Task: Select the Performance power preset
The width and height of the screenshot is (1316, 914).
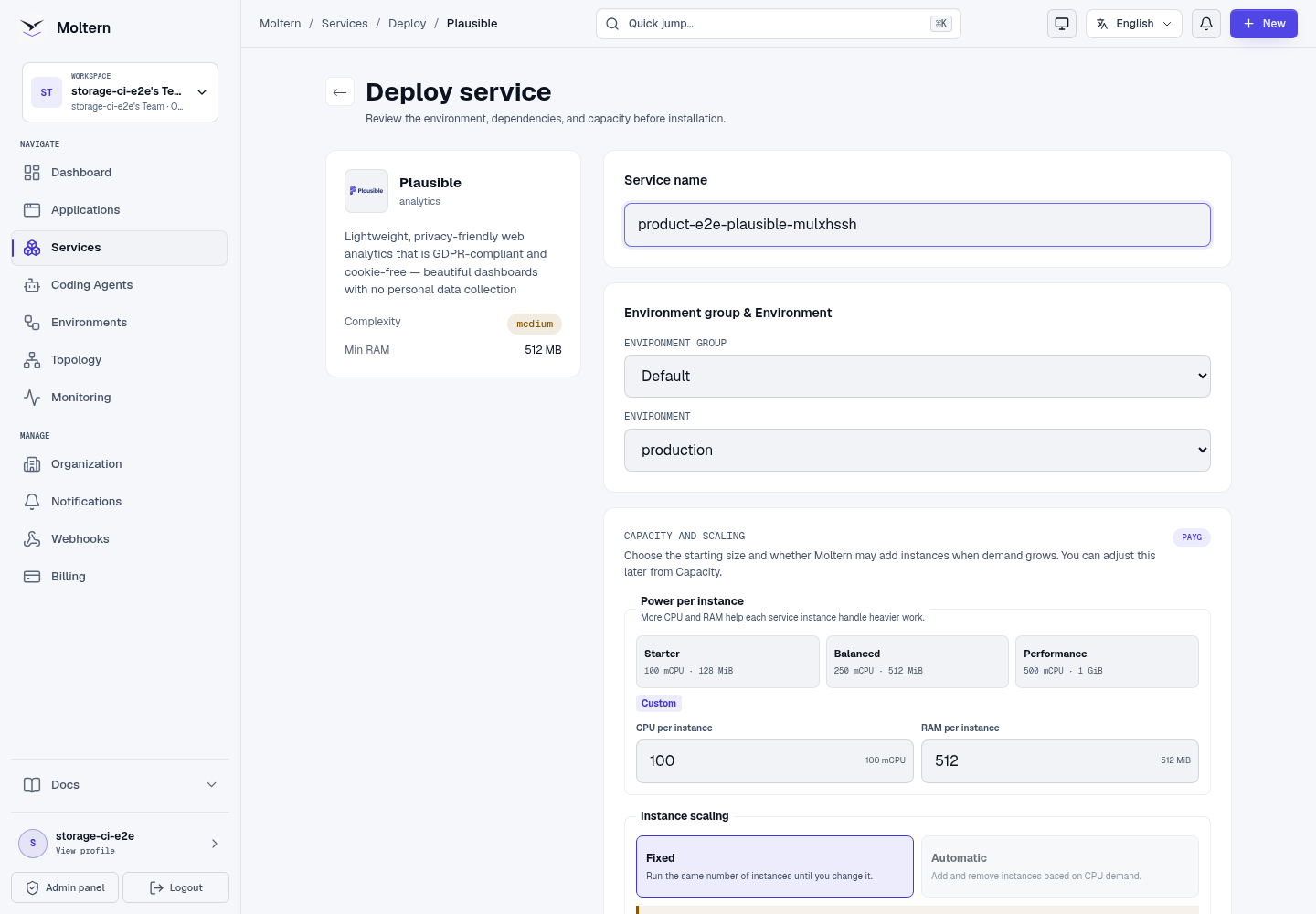Action: point(1107,662)
